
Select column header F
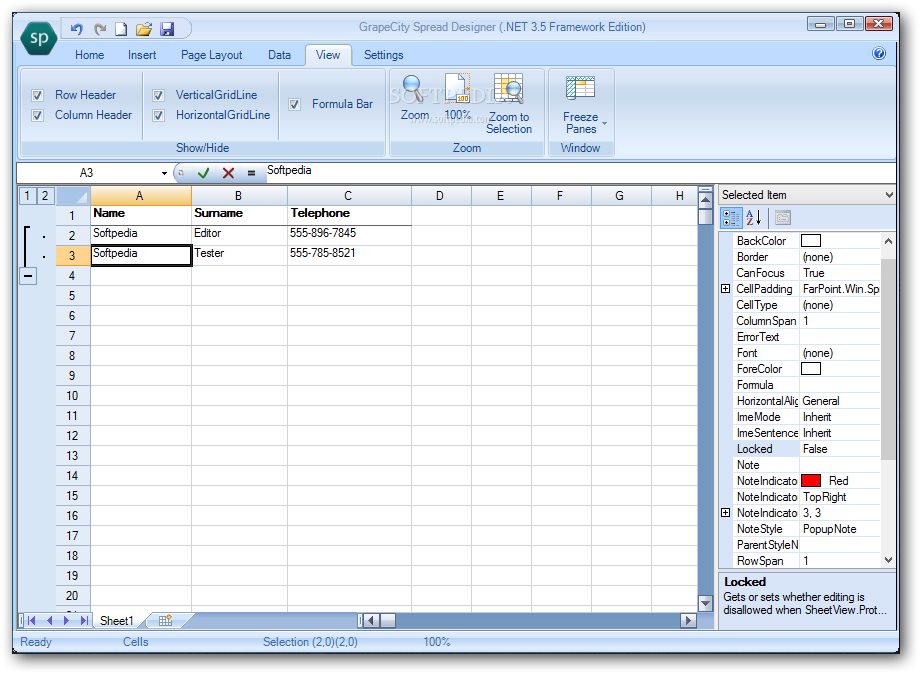click(560, 196)
